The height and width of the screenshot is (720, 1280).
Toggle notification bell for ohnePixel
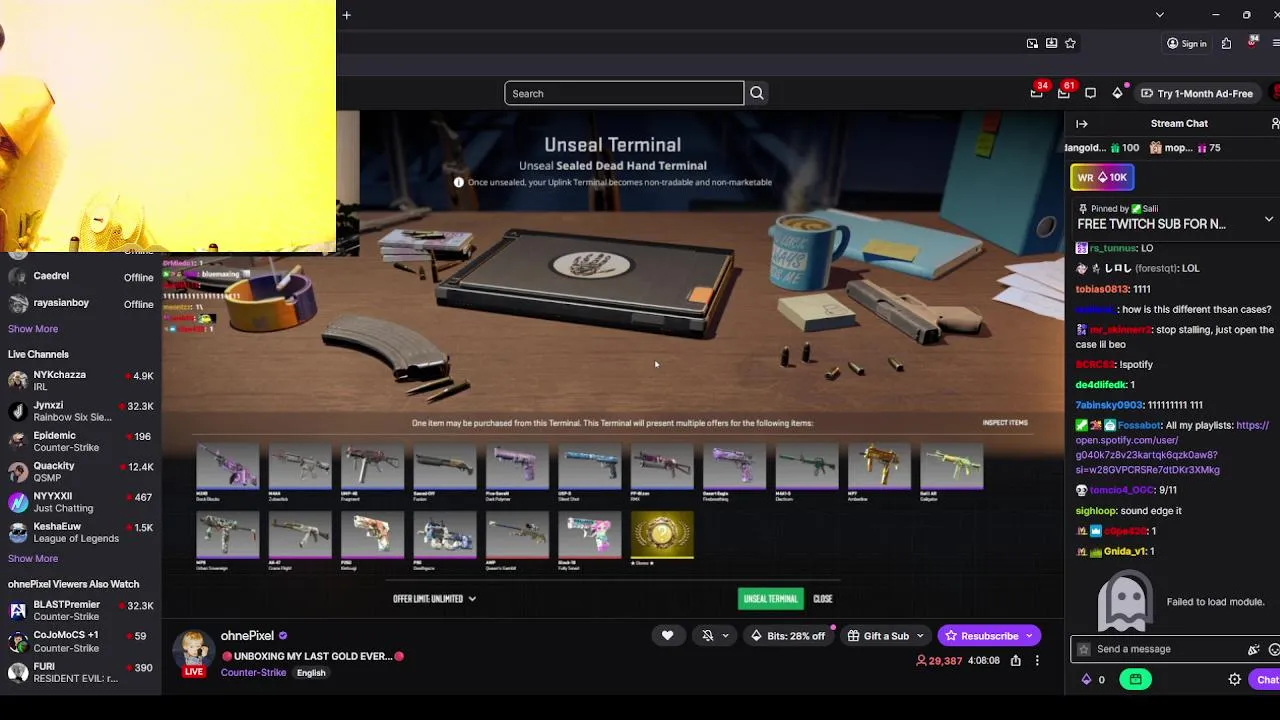pos(708,636)
